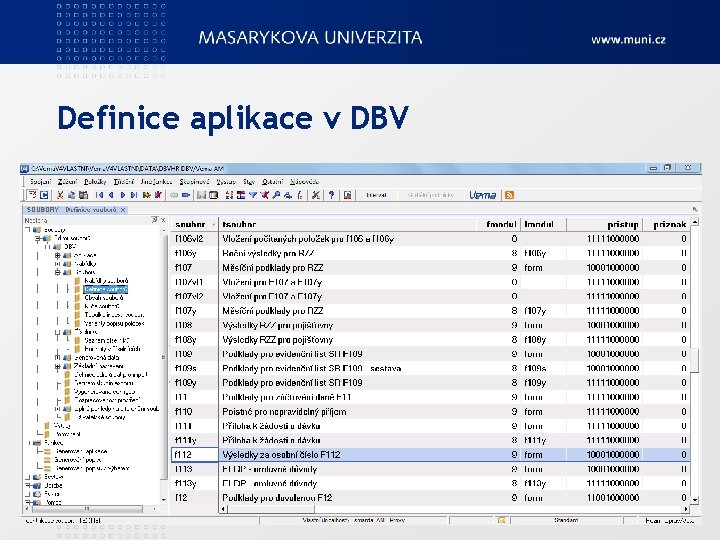The width and height of the screenshot is (720, 540).
Task: Click the blue funnel filter icon
Action: click(253, 195)
